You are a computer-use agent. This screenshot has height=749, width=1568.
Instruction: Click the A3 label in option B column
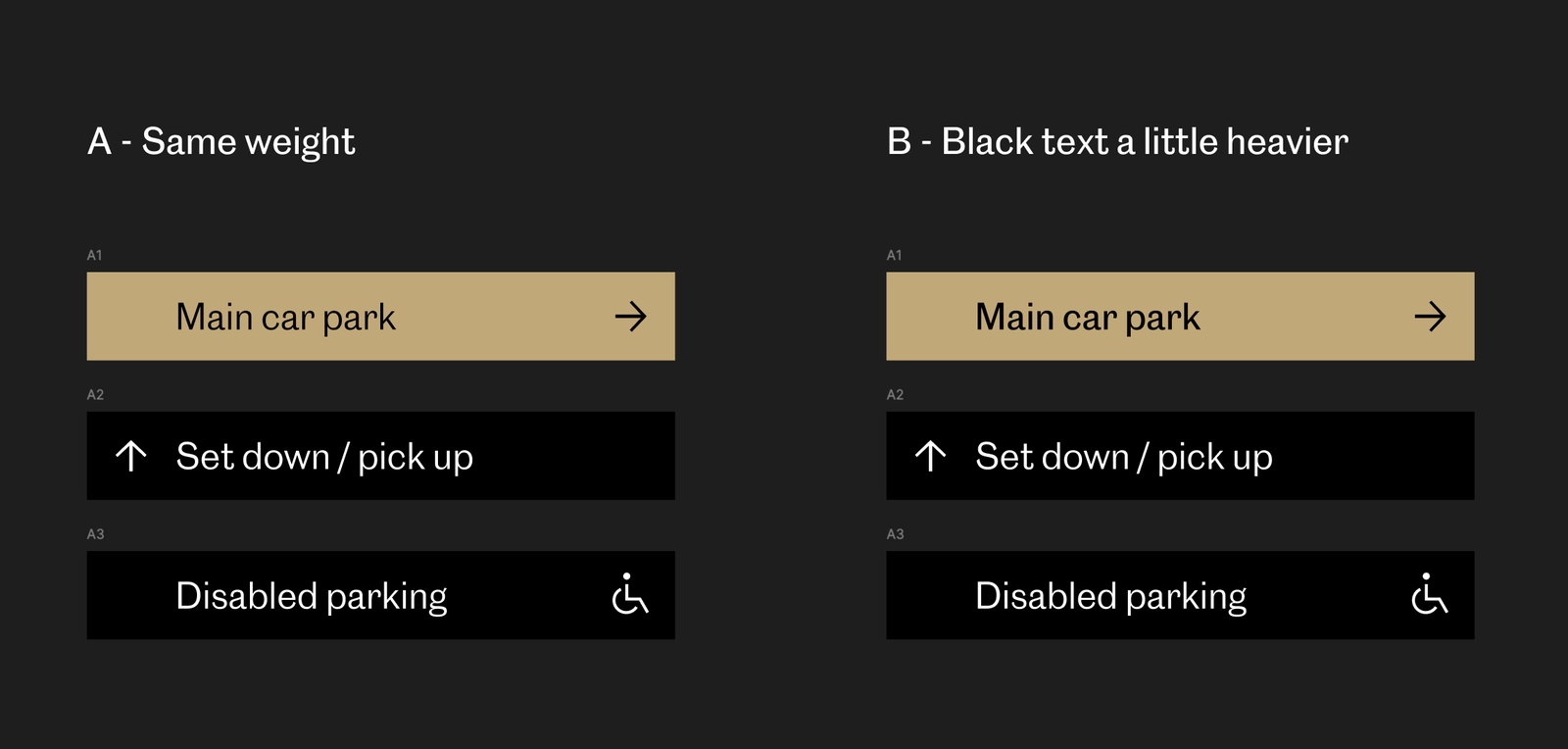pos(895,534)
